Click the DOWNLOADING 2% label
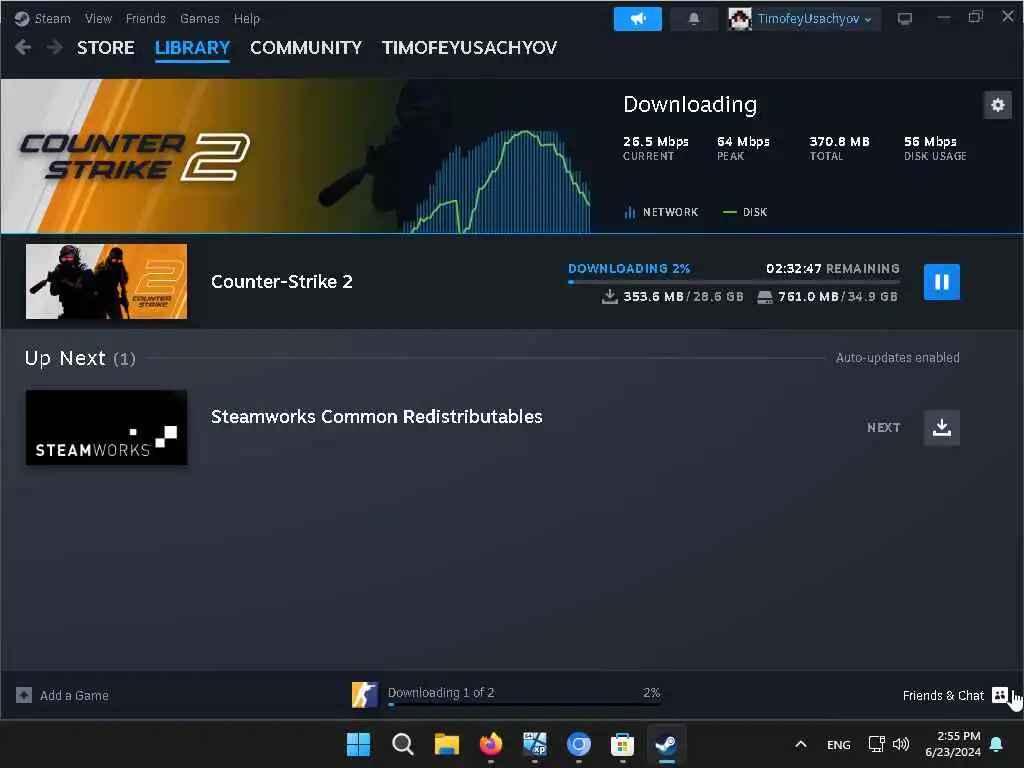The image size is (1024, 768). pos(629,268)
